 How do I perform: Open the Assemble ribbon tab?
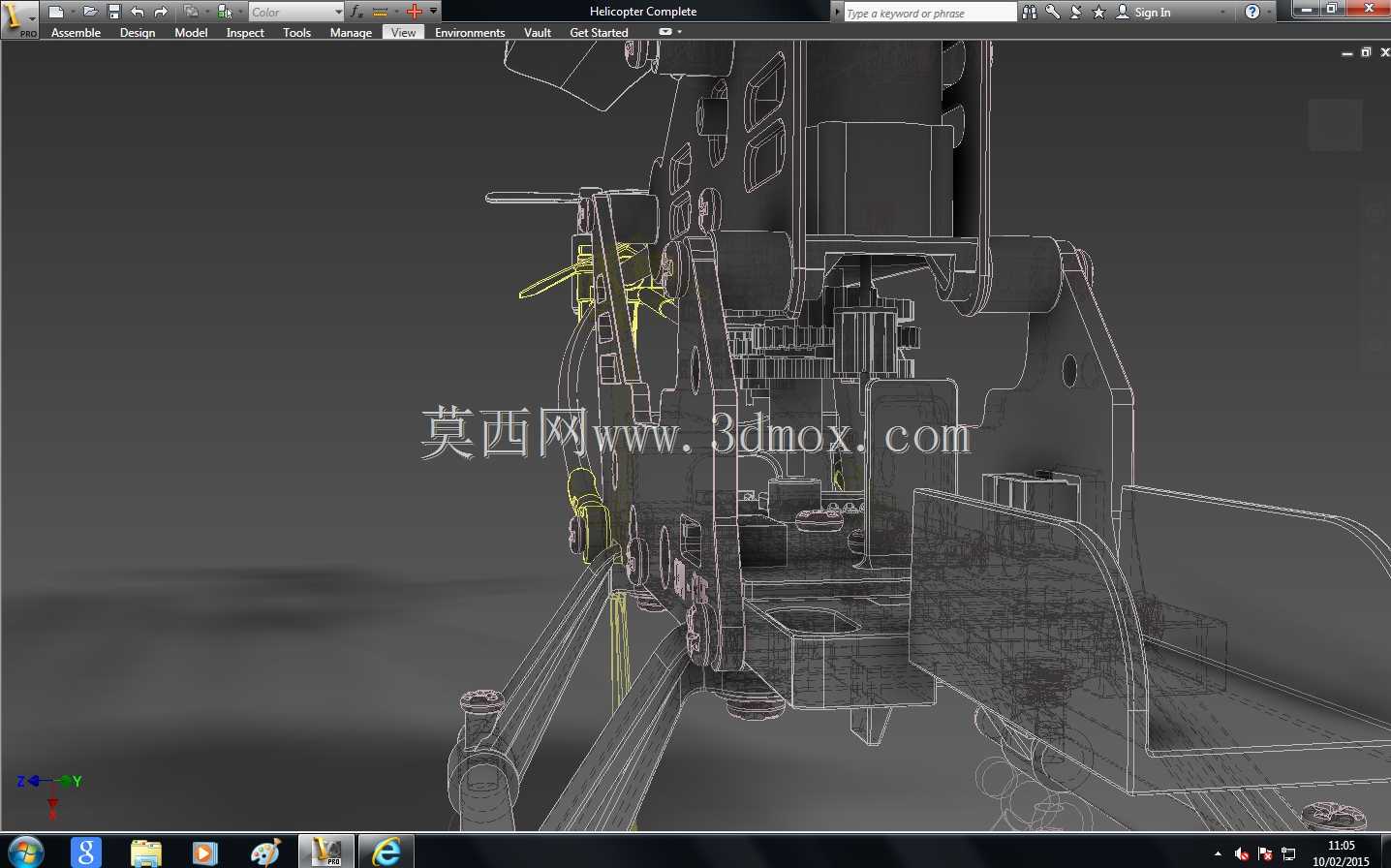76,33
